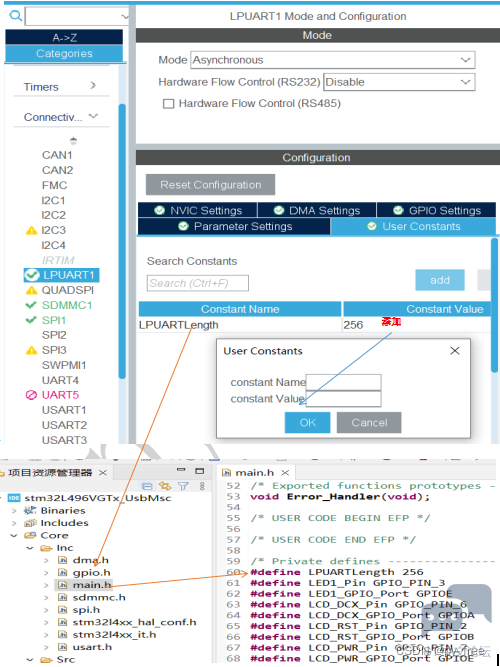Image resolution: width=500 pixels, height=667 pixels.
Task: Open gpio.h in the project tree
Action: pos(91,573)
